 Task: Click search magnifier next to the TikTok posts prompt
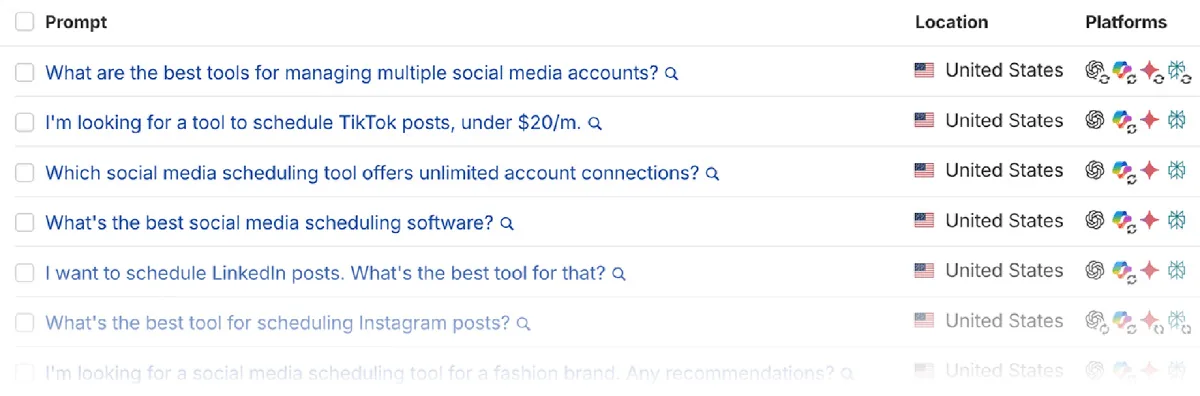pos(594,123)
